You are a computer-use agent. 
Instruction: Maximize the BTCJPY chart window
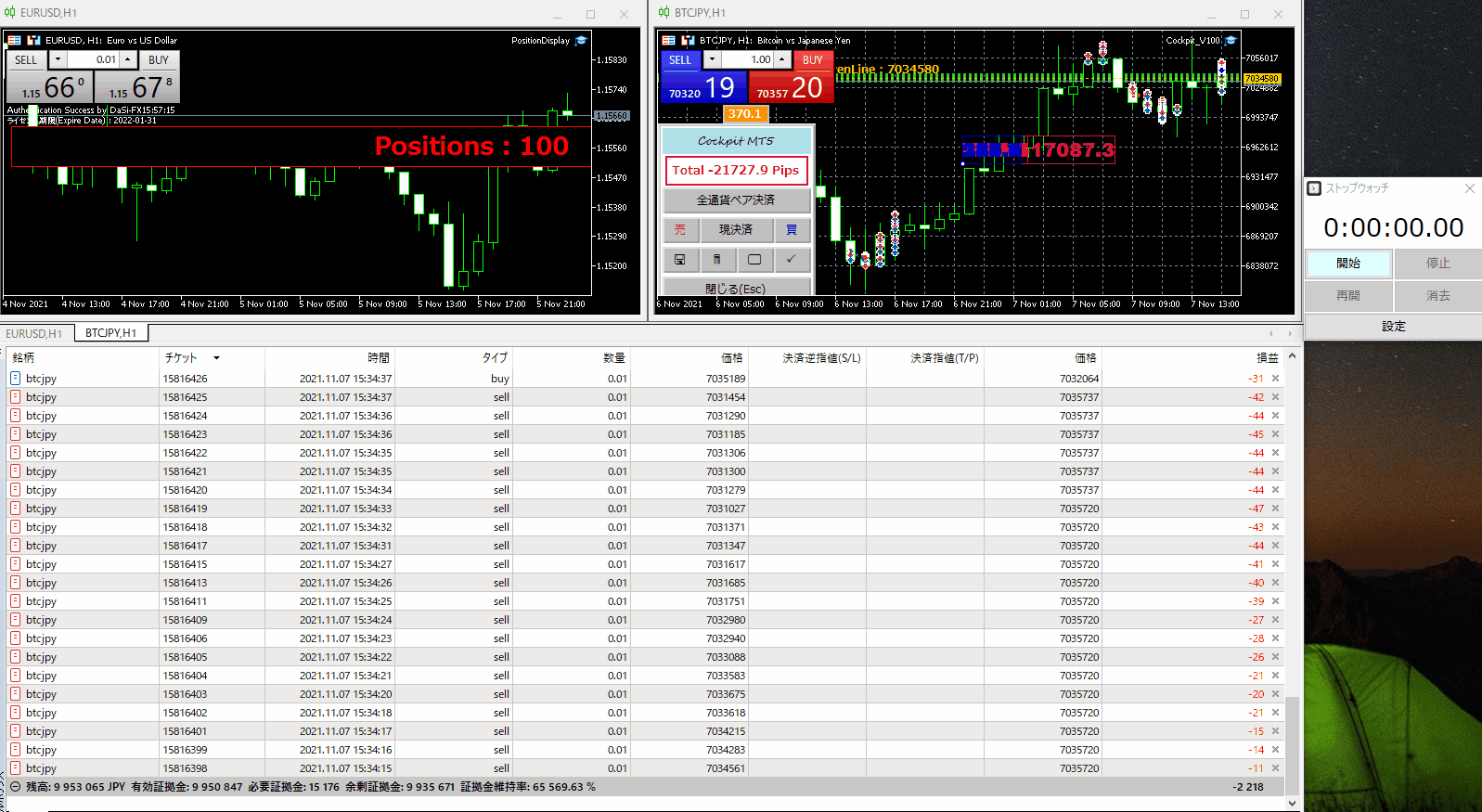[1244, 14]
